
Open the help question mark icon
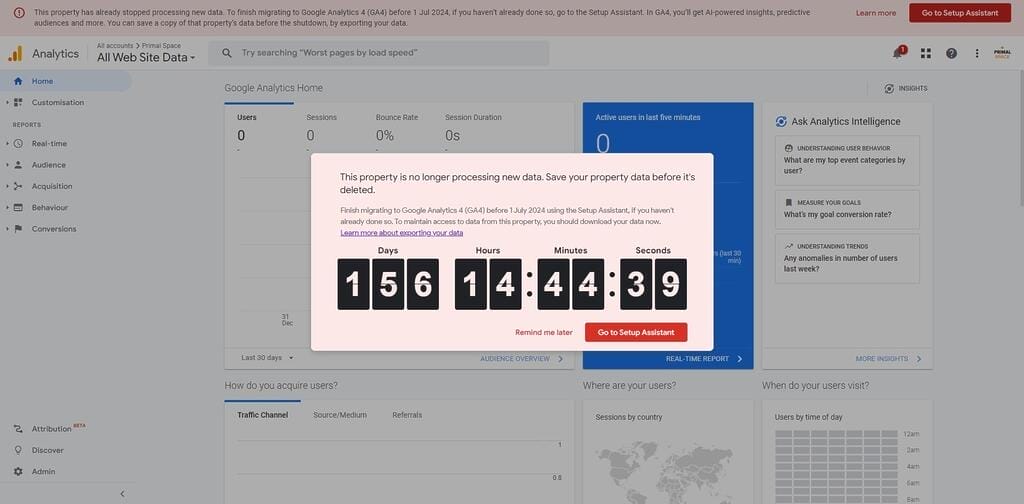tap(952, 54)
